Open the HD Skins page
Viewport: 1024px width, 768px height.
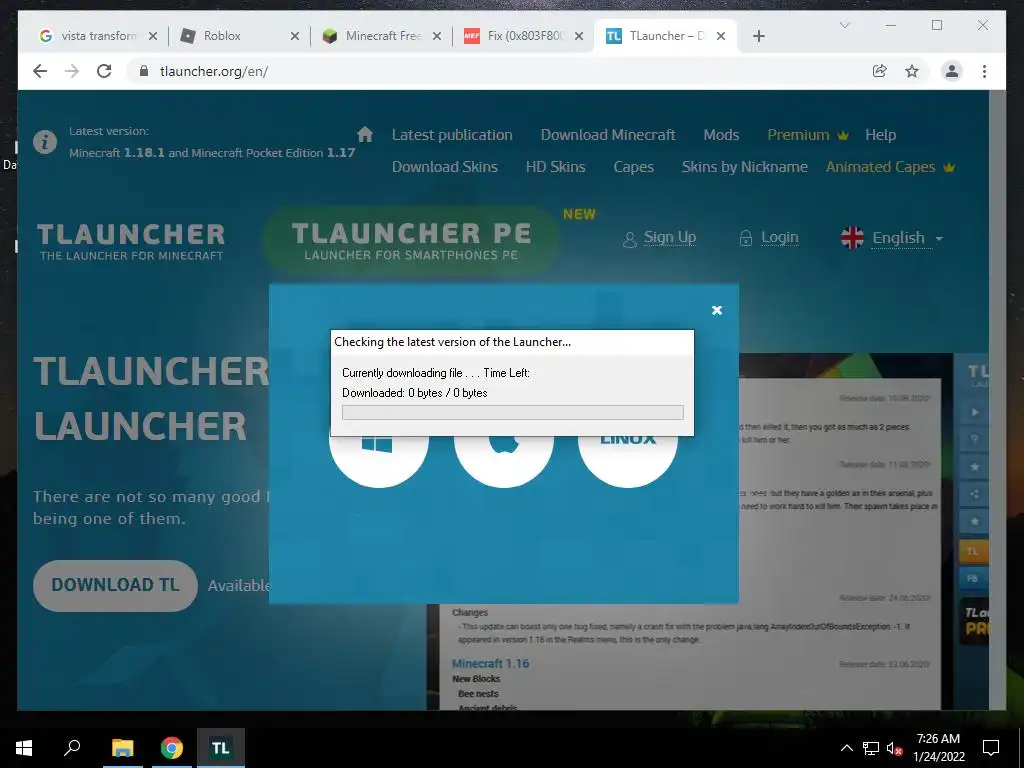(x=555, y=167)
